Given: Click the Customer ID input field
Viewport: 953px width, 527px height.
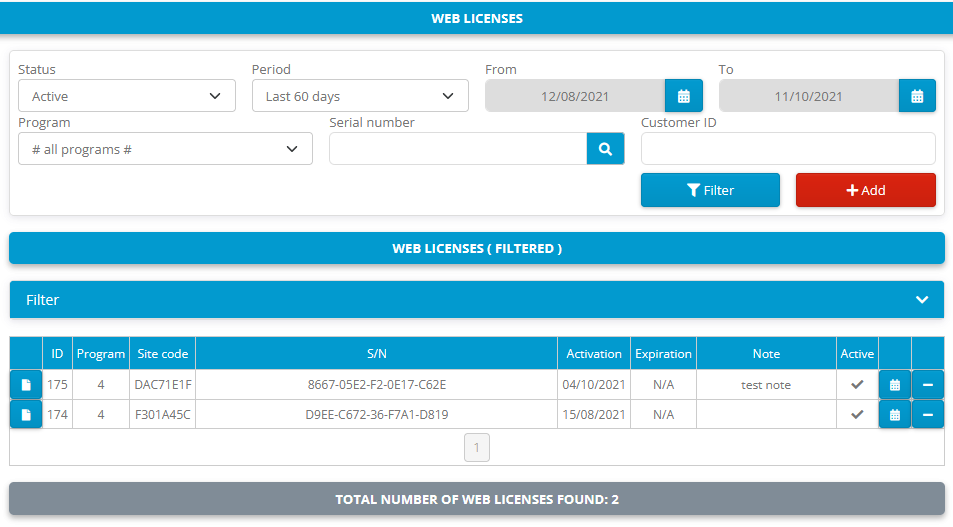Looking at the screenshot, I should pyautogui.click(x=788, y=149).
